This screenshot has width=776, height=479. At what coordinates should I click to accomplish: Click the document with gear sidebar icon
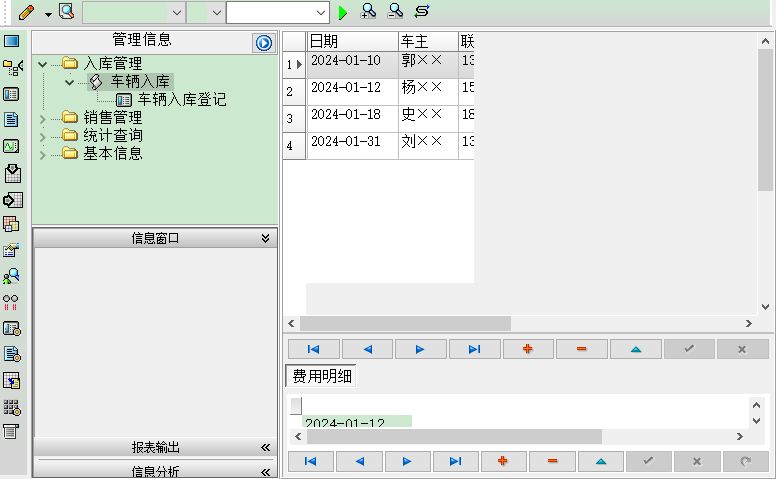click(12, 354)
